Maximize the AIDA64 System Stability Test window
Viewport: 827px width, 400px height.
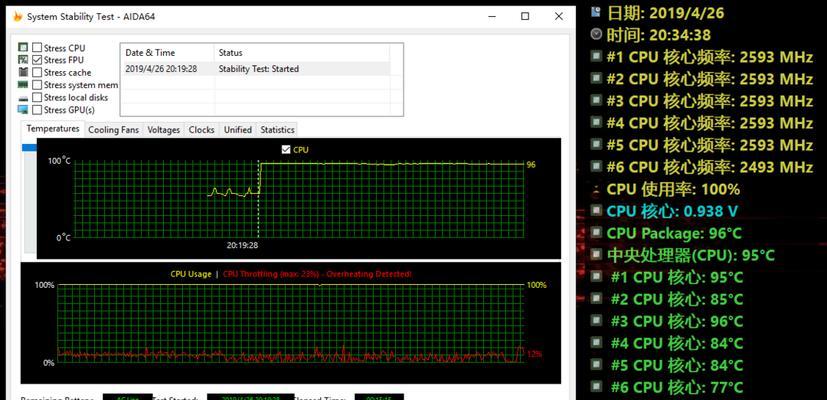click(x=525, y=16)
